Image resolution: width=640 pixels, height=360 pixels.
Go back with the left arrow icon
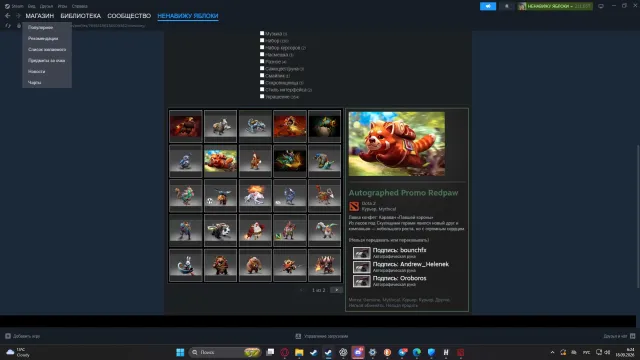[8, 16]
